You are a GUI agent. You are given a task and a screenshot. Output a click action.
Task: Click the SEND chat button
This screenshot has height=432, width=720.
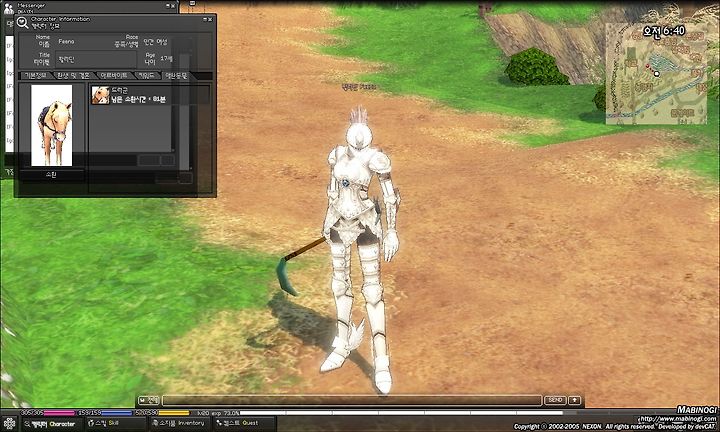(x=555, y=400)
